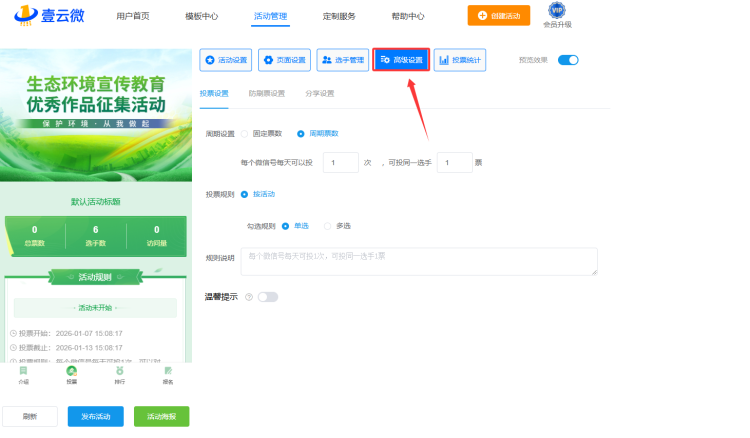Click the orange 创建活动 button
The height and width of the screenshot is (438, 750).
[499, 16]
